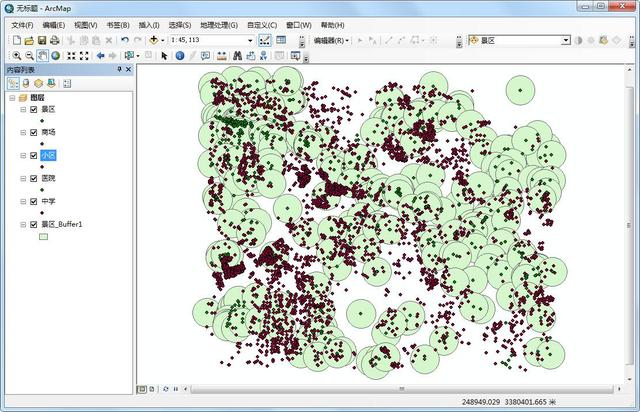The width and height of the screenshot is (640, 412).
Task: Open the 文件(F) menu
Action: [x=22, y=25]
